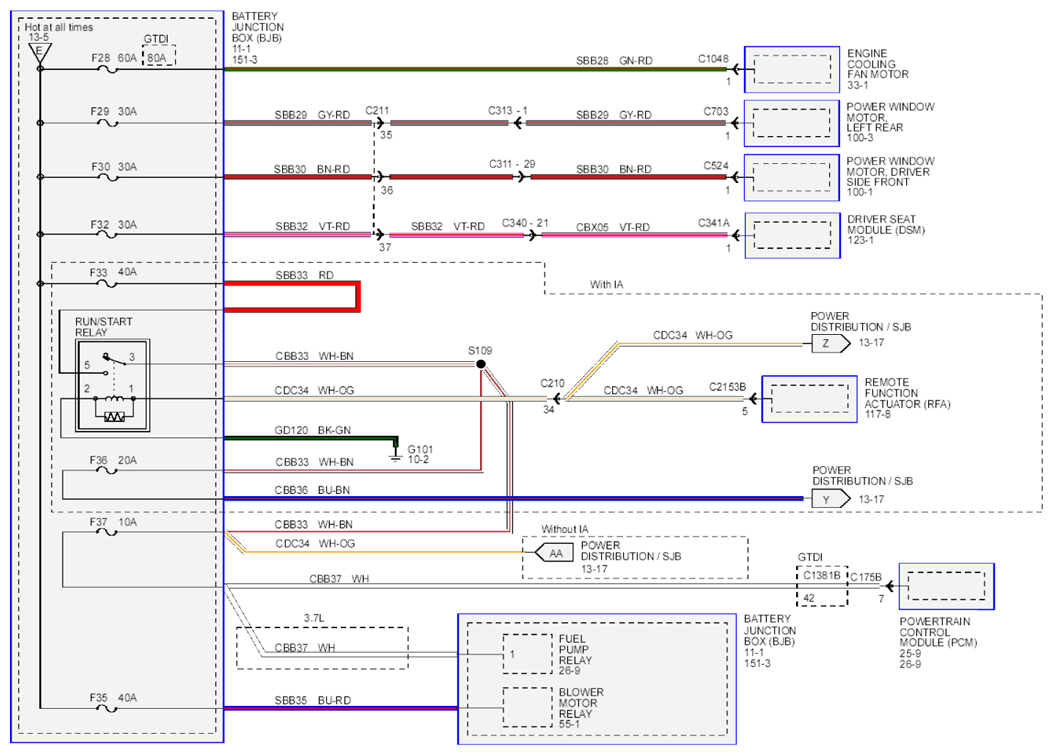
Task: Open the Z power distribution arrow connector
Action: tap(831, 343)
